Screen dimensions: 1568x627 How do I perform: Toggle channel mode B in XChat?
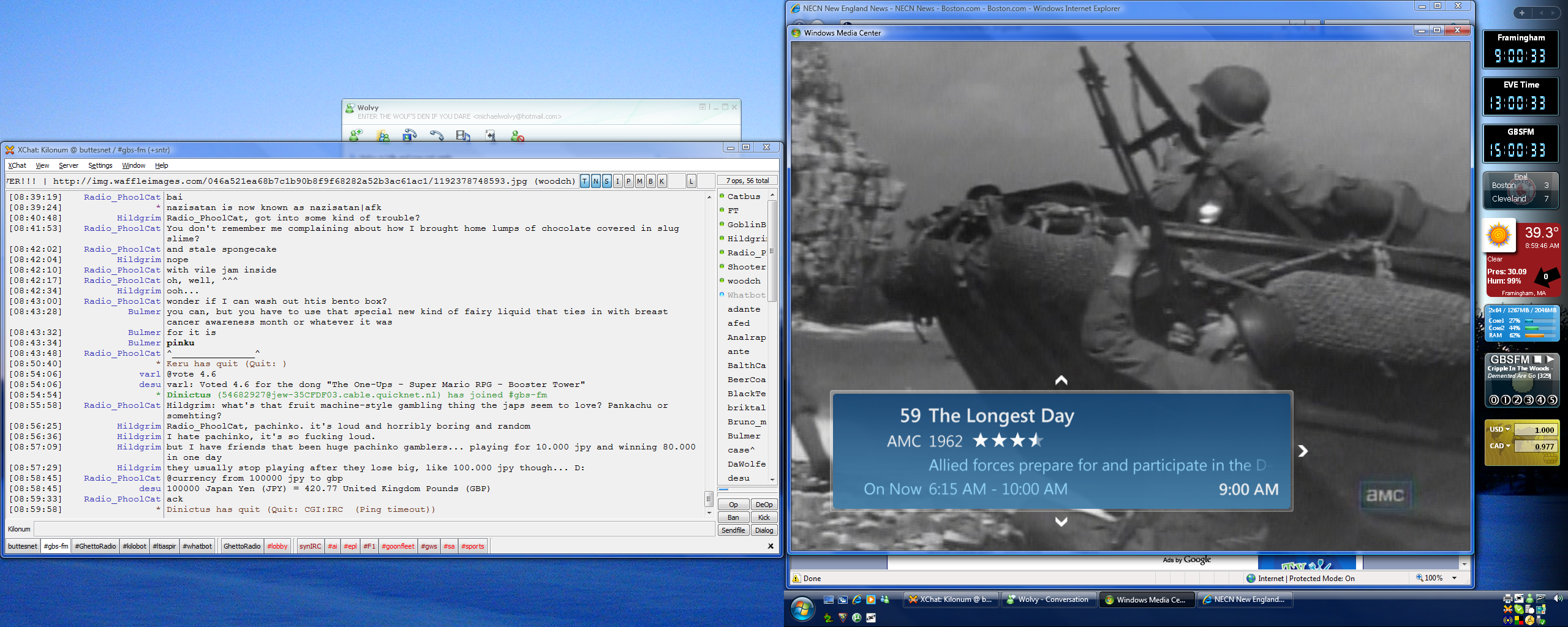click(651, 181)
